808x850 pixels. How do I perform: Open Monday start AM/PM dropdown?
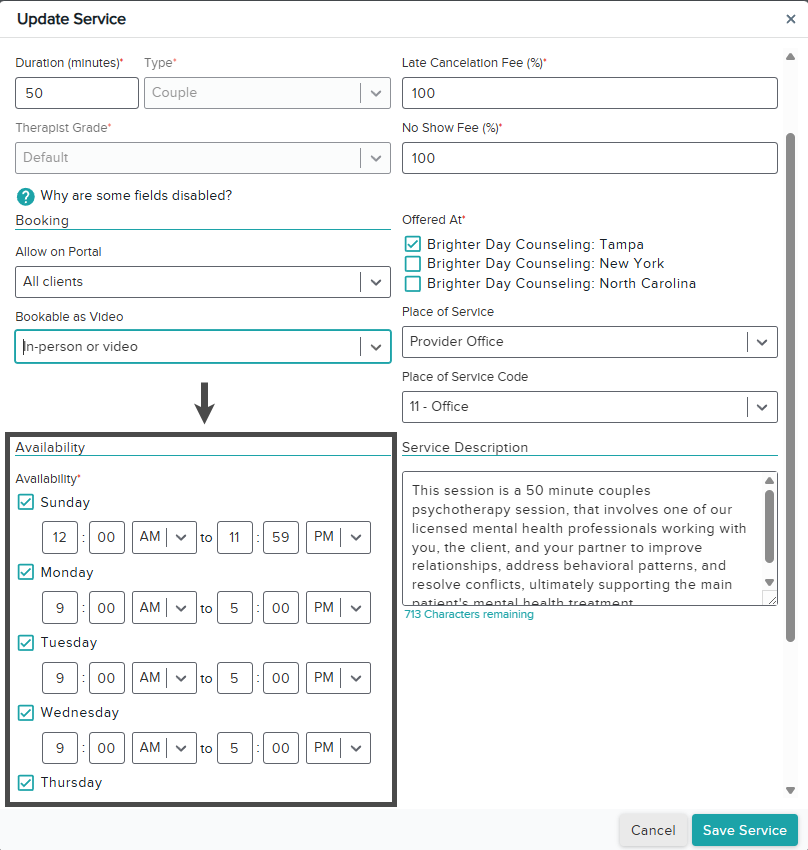(x=164, y=608)
